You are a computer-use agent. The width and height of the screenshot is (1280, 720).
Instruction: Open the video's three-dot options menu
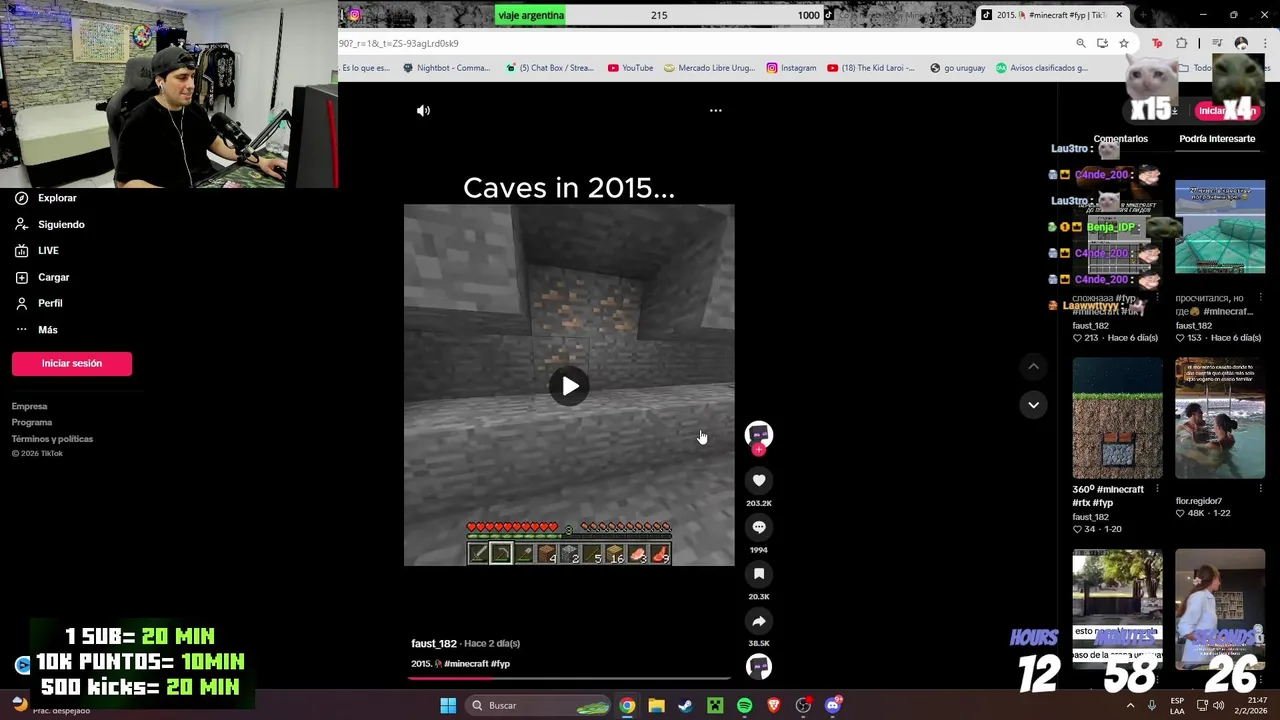[715, 111]
